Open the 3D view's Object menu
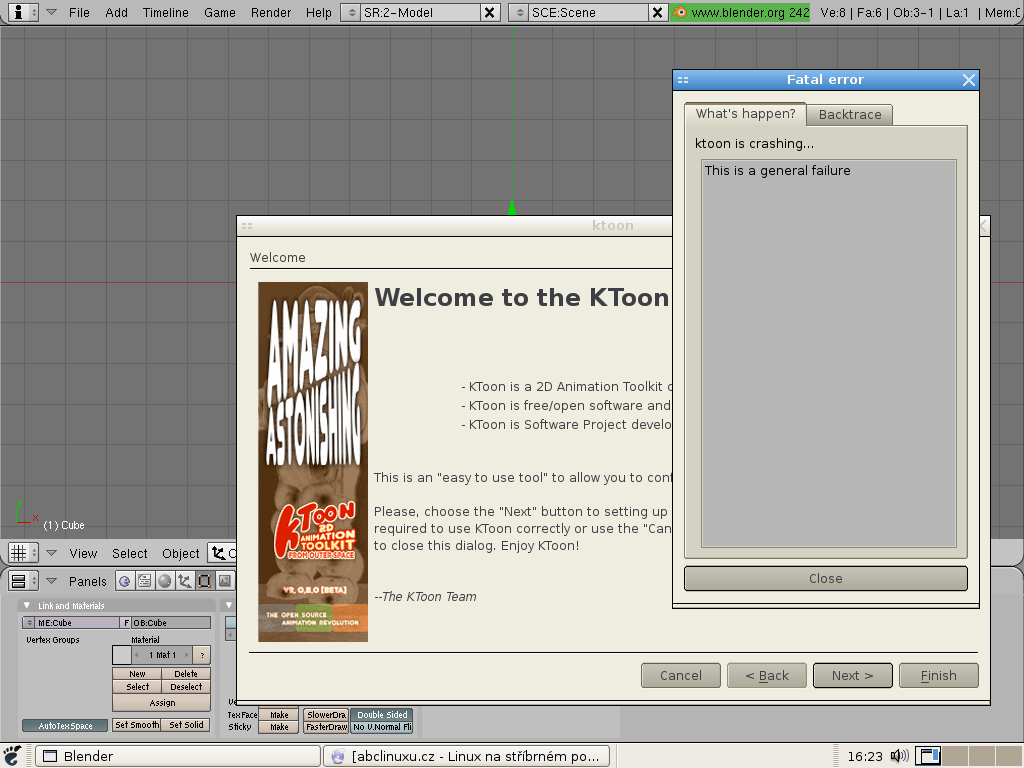The height and width of the screenshot is (768, 1024). [x=180, y=554]
